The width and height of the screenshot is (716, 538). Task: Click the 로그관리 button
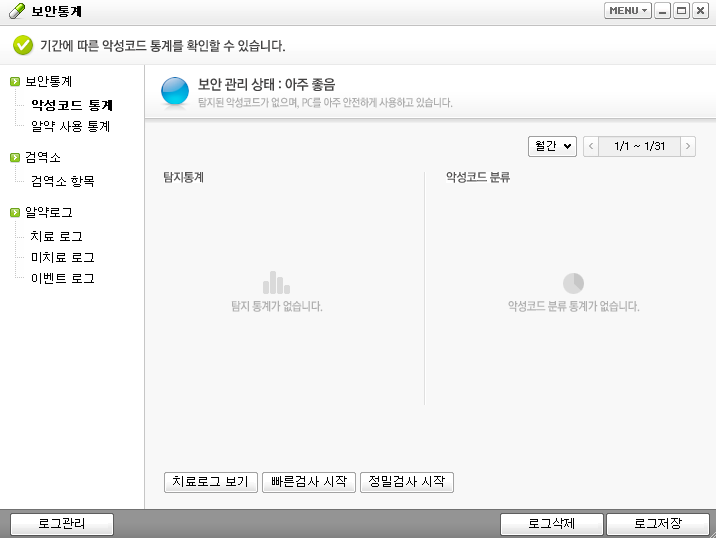(62, 523)
